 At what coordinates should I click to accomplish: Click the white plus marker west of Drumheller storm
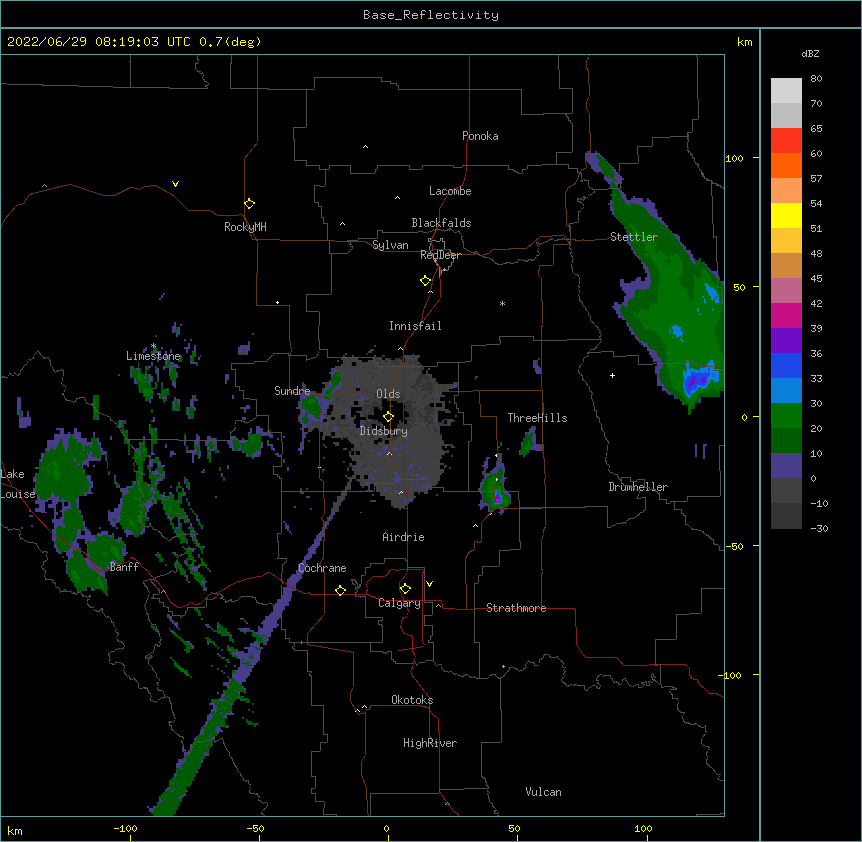(612, 375)
